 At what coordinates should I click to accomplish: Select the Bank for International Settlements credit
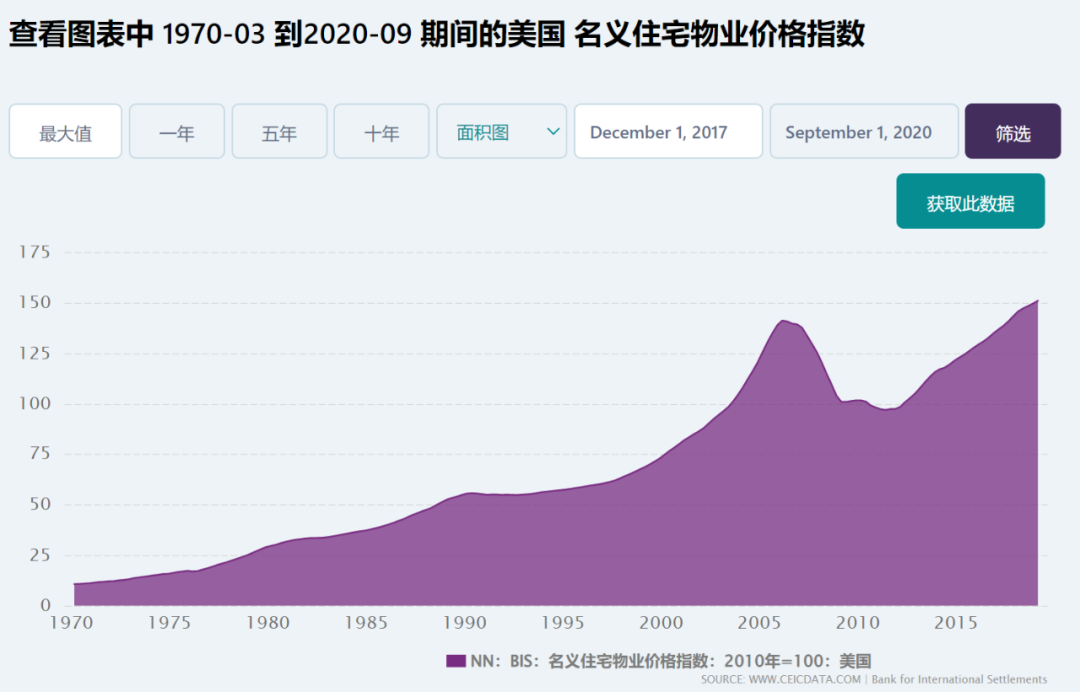click(959, 680)
